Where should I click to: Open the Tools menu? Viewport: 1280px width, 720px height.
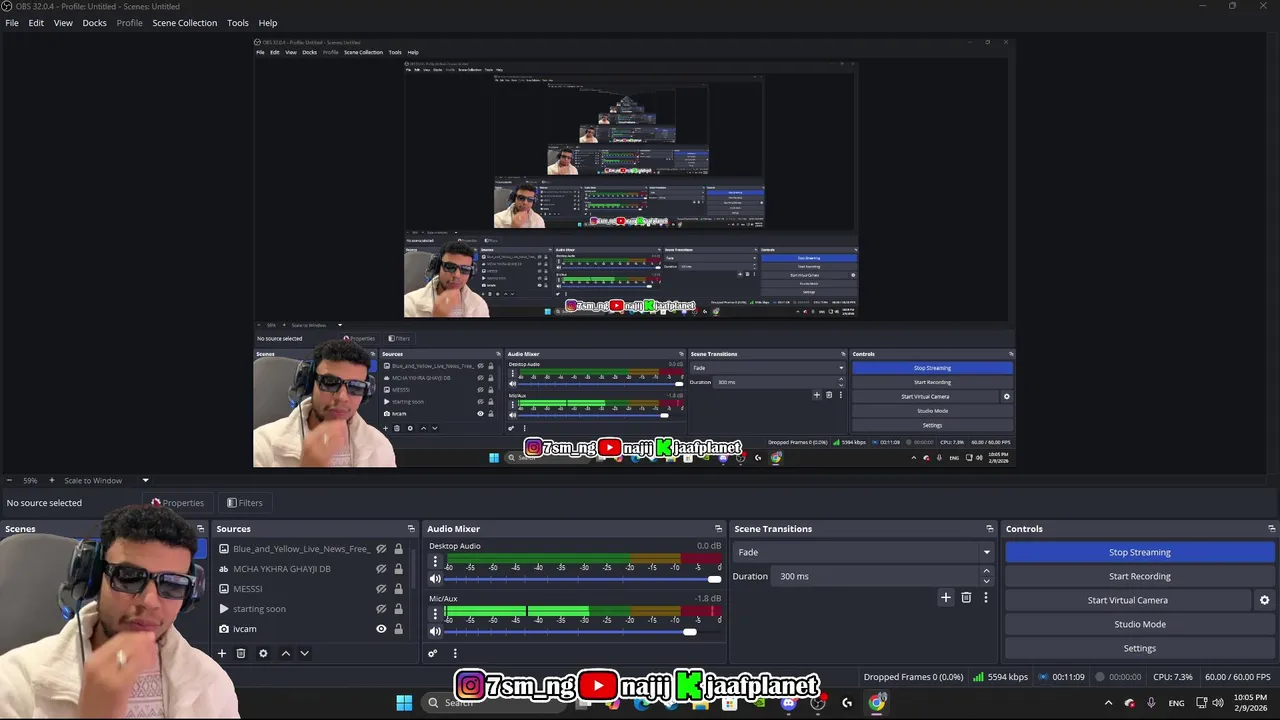[238, 23]
